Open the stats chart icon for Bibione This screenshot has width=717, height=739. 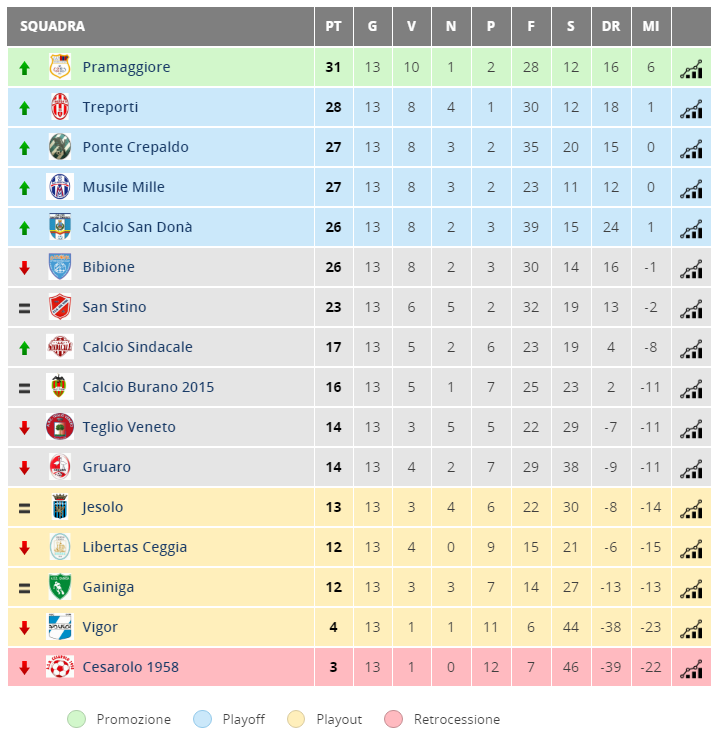pyautogui.click(x=691, y=269)
